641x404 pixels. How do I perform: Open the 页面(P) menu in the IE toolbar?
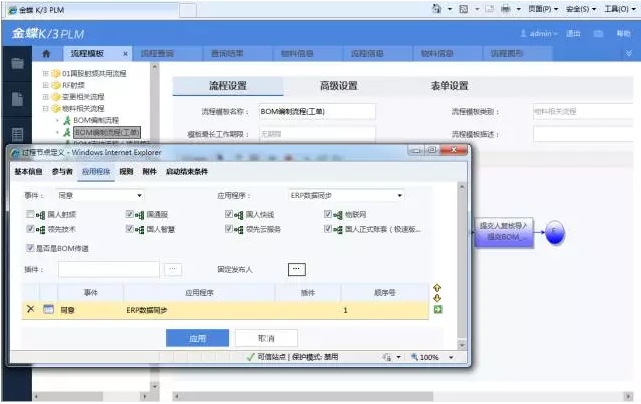[543, 9]
